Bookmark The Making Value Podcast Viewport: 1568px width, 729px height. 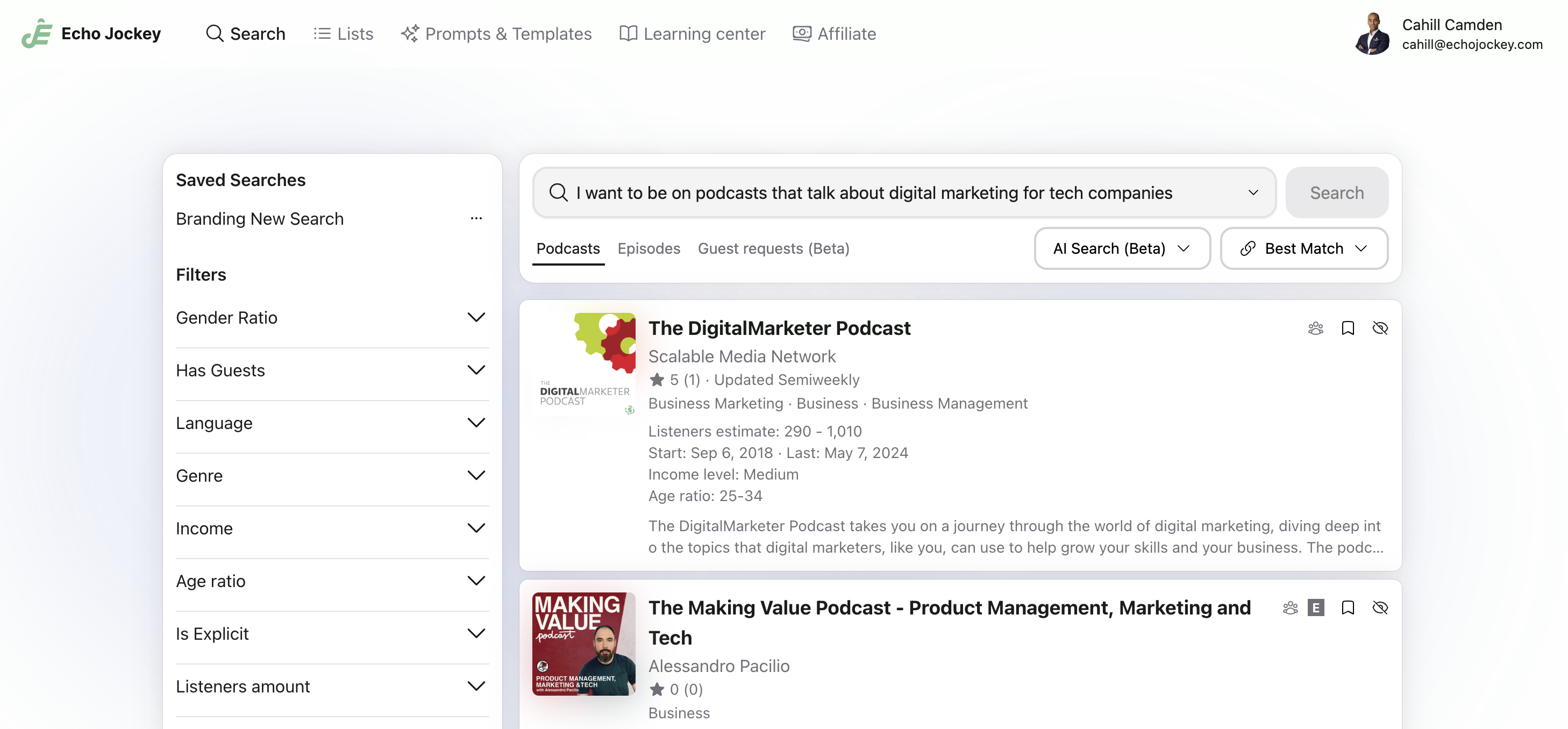pyautogui.click(x=1348, y=608)
